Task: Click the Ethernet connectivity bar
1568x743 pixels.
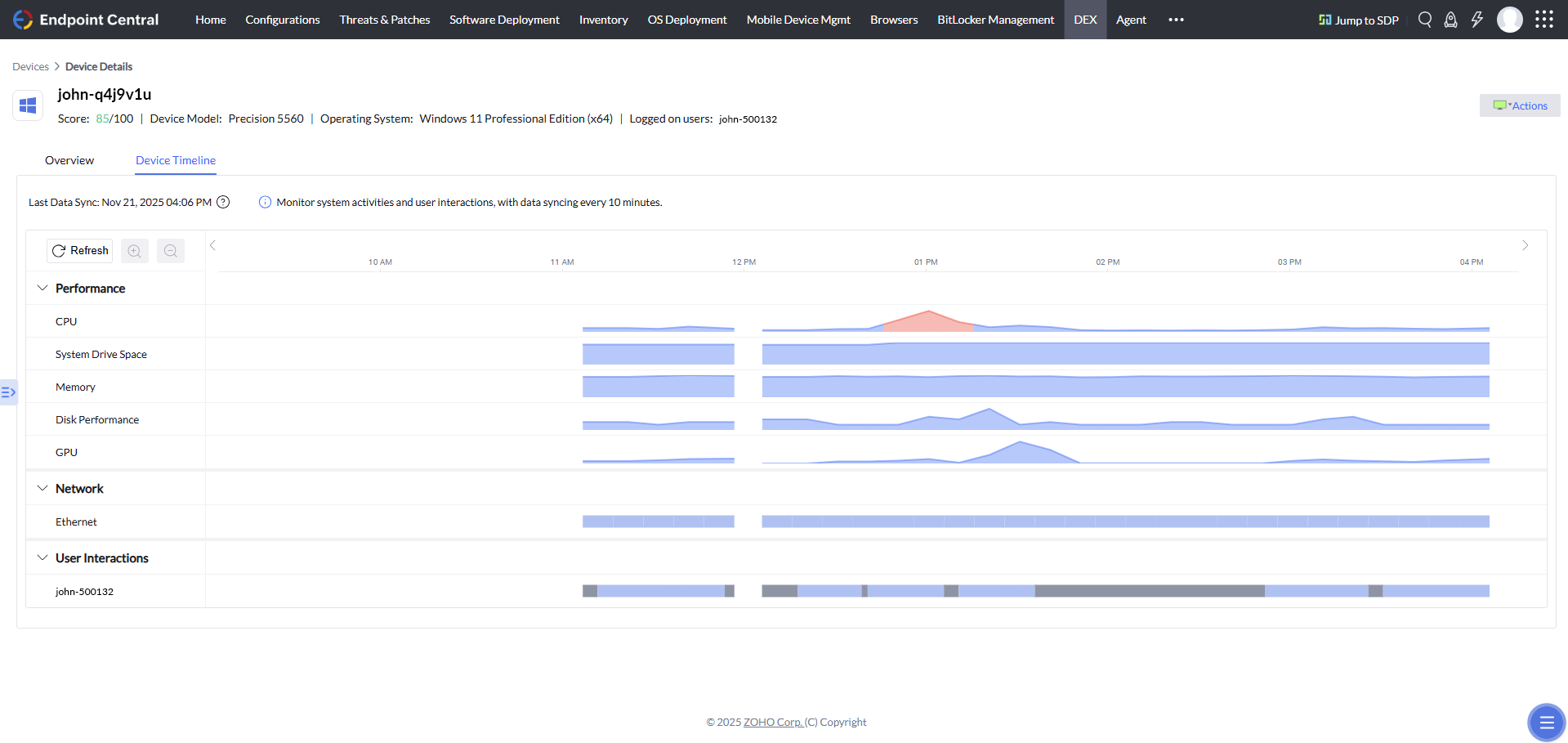Action: pyautogui.click(x=1125, y=521)
